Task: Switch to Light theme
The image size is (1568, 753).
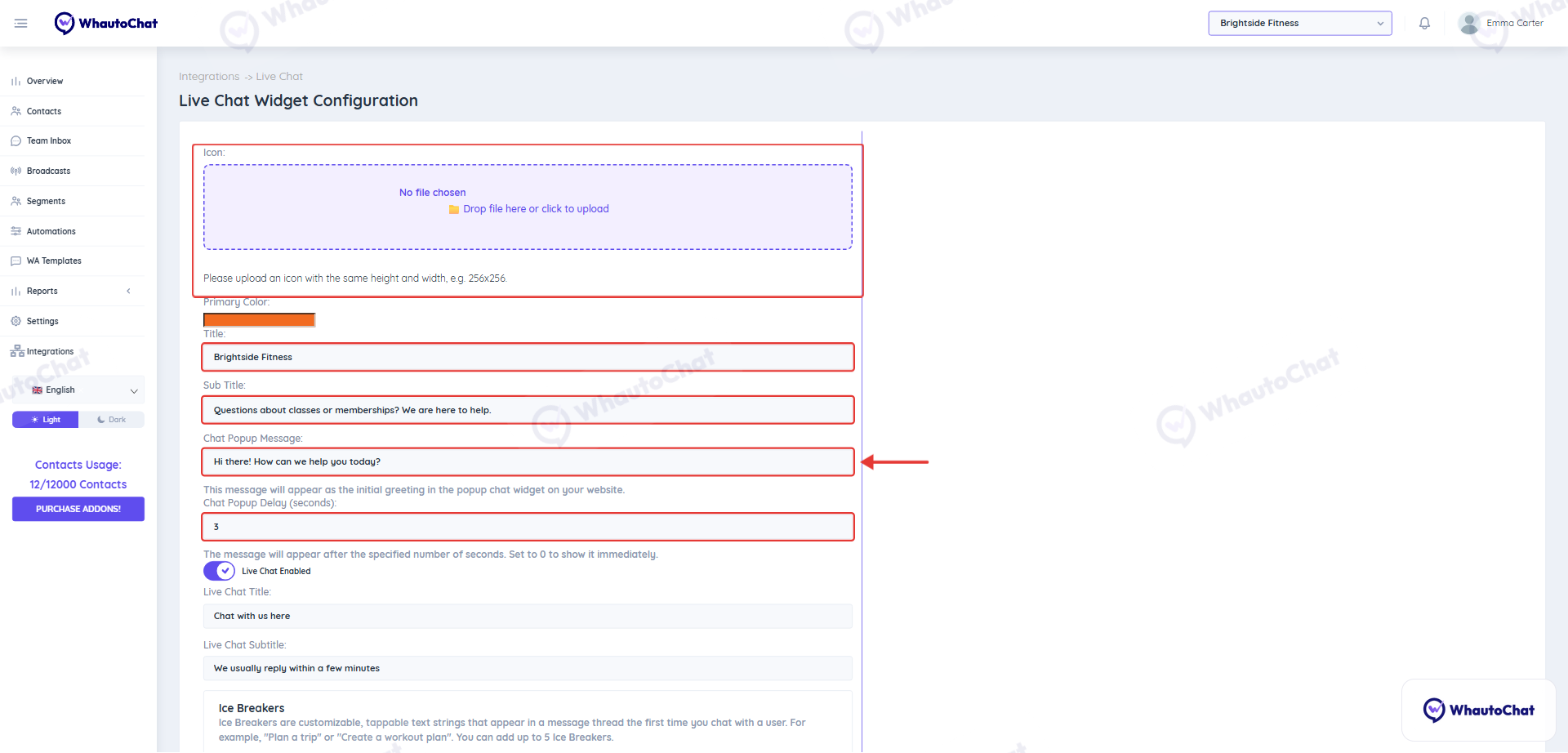Action: coord(46,420)
